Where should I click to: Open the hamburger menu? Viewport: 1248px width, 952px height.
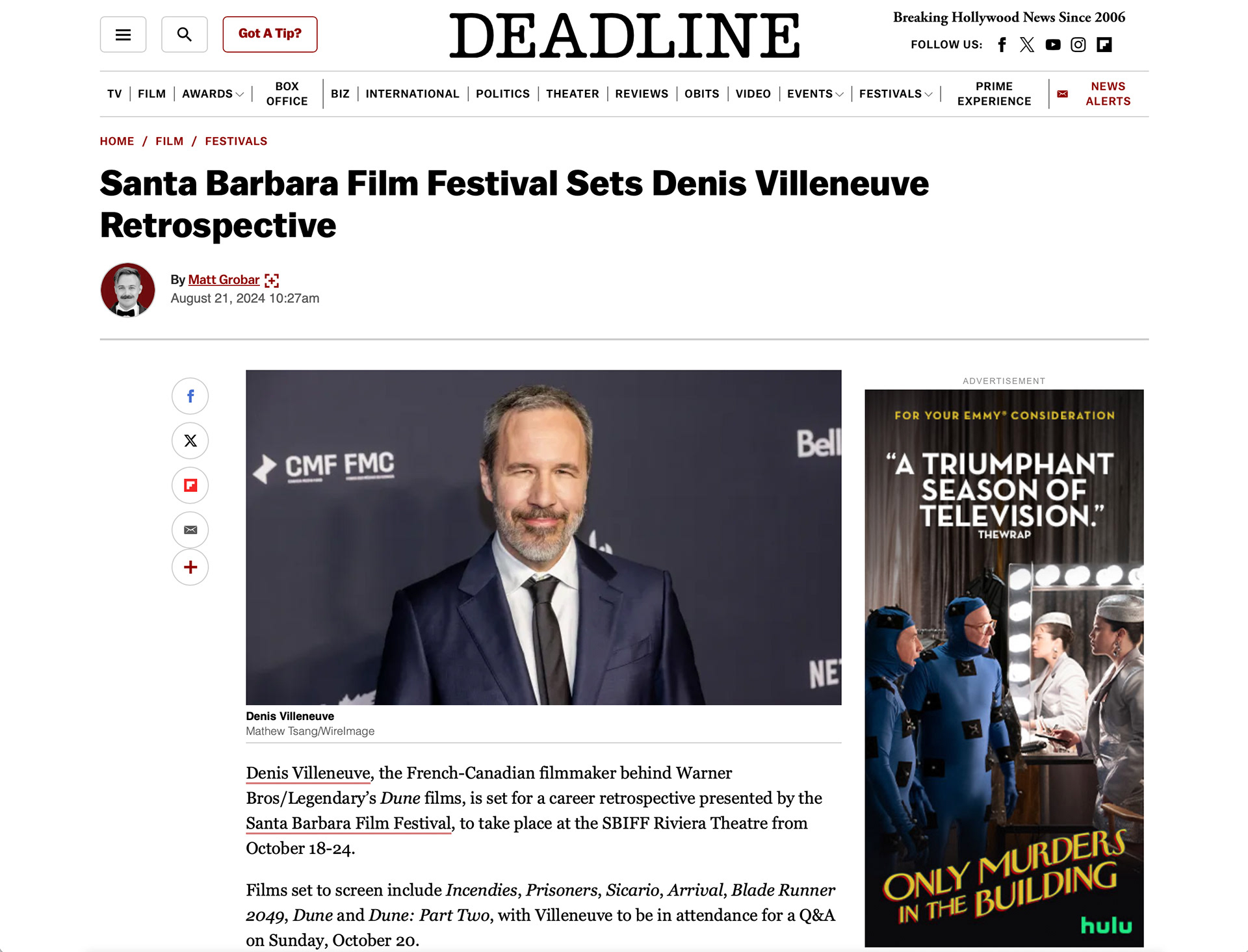coord(123,34)
